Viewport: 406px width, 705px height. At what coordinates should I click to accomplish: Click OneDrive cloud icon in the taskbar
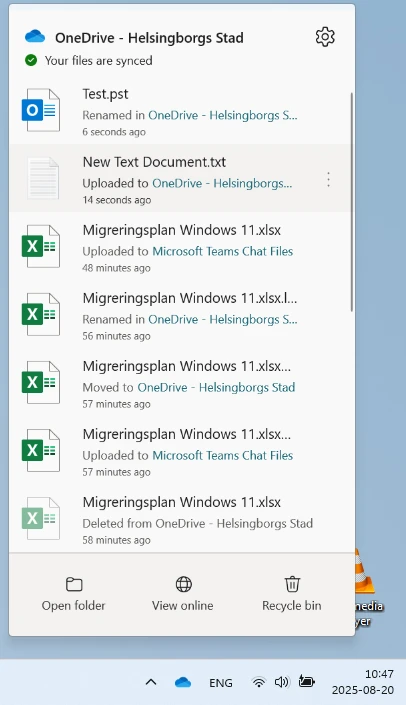pos(183,683)
